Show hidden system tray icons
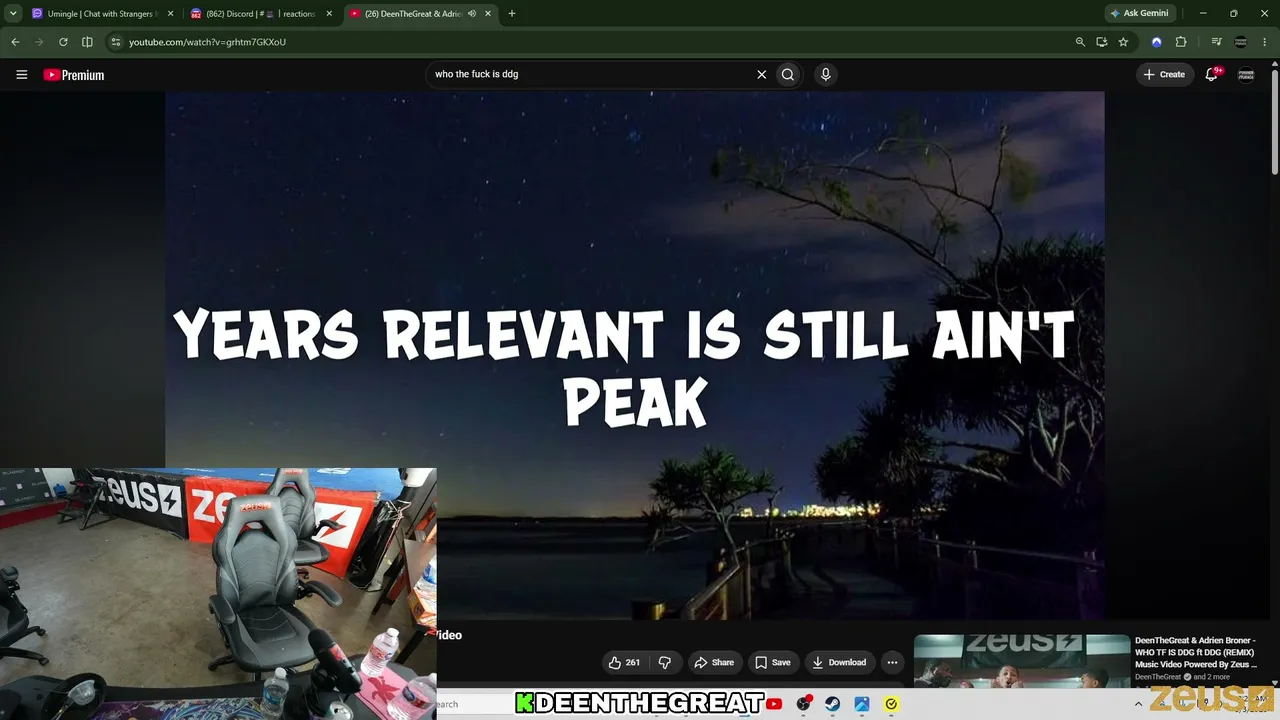This screenshot has width=1280, height=720. 1138,704
